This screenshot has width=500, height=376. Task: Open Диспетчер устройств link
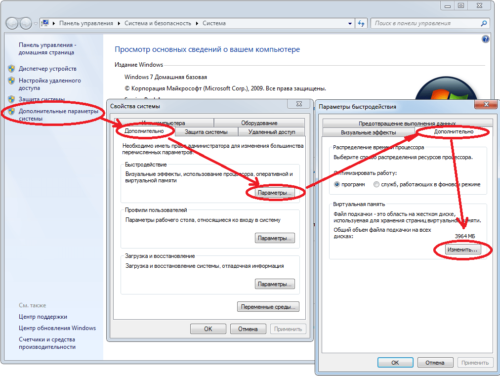pos(47,69)
